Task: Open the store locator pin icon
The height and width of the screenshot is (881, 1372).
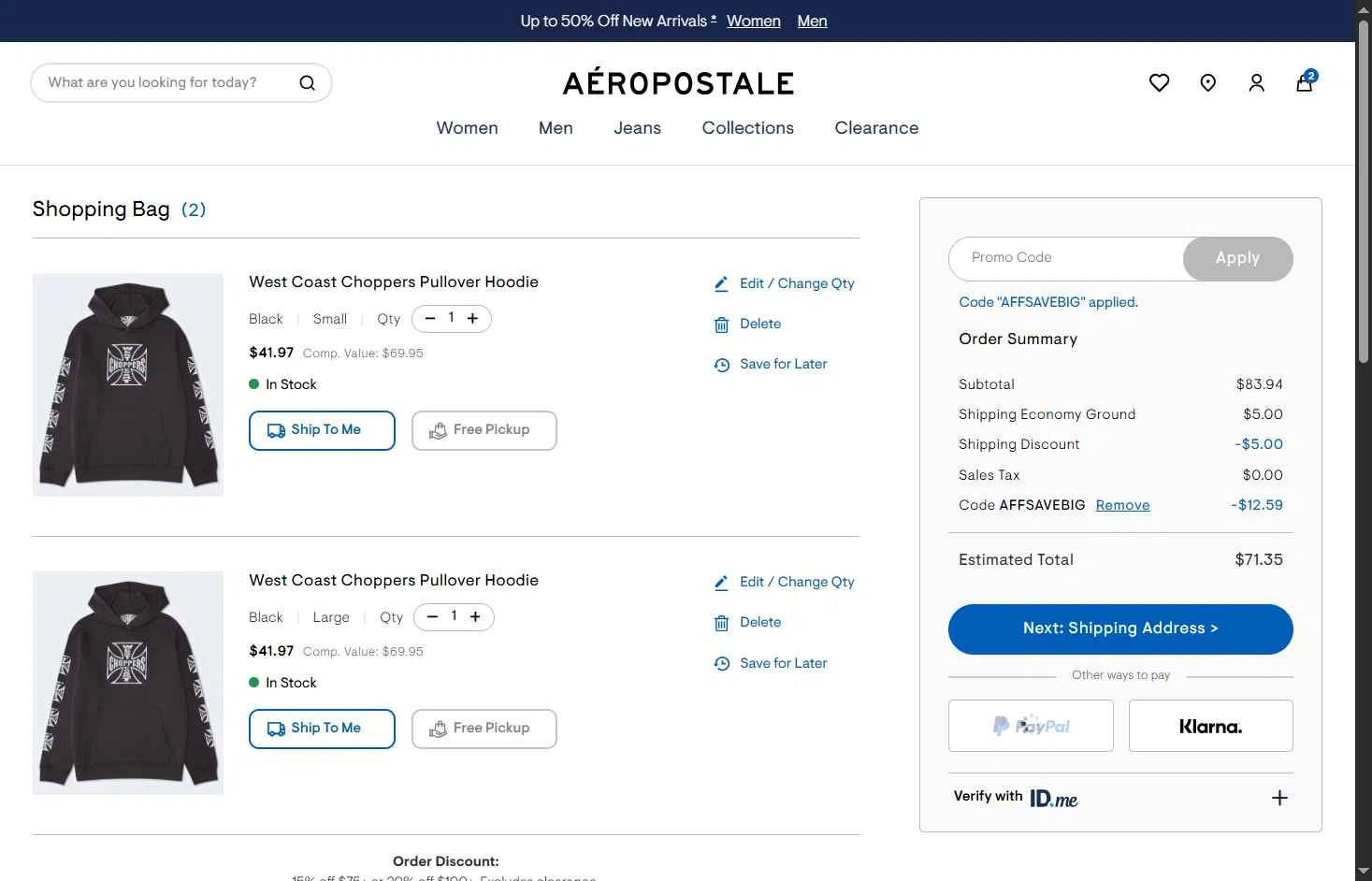Action: [1207, 83]
